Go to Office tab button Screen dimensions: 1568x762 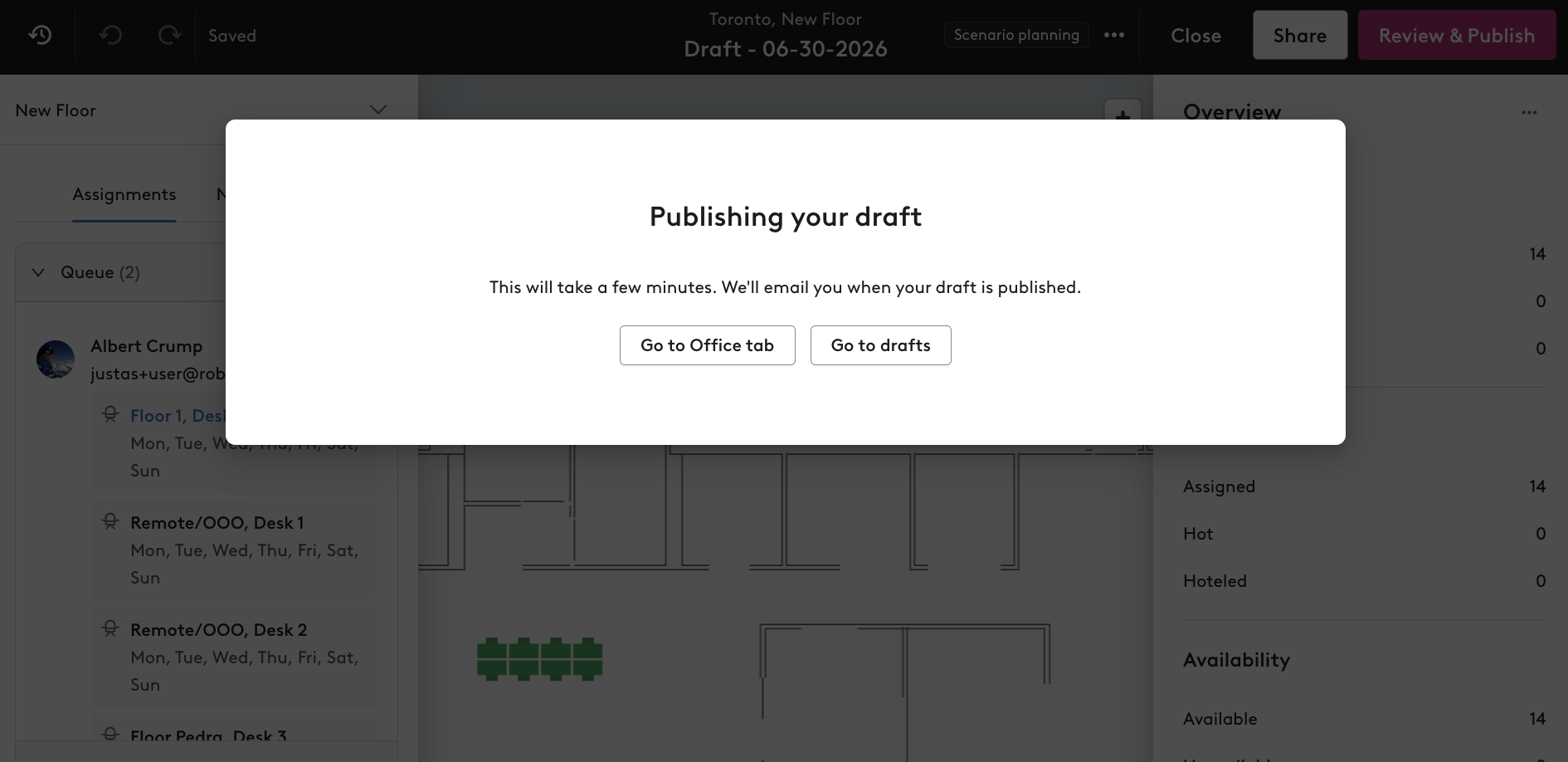(708, 345)
